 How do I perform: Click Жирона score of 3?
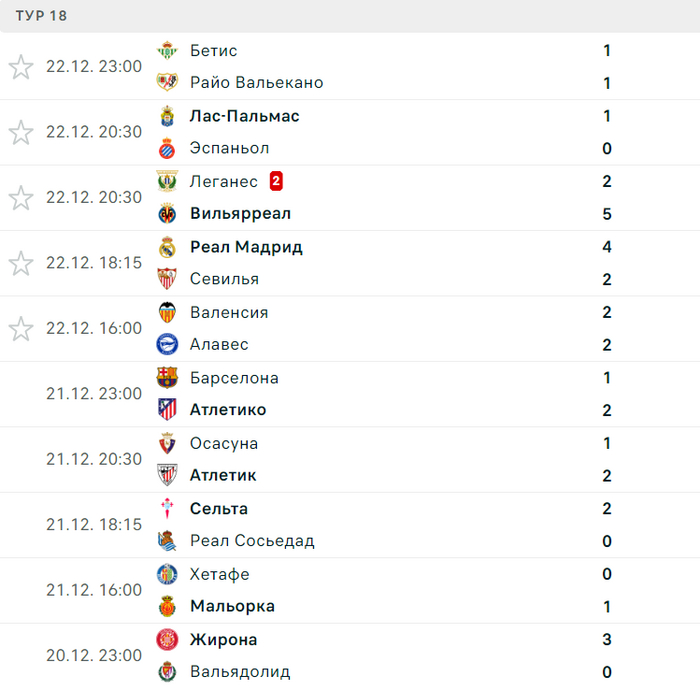click(607, 640)
